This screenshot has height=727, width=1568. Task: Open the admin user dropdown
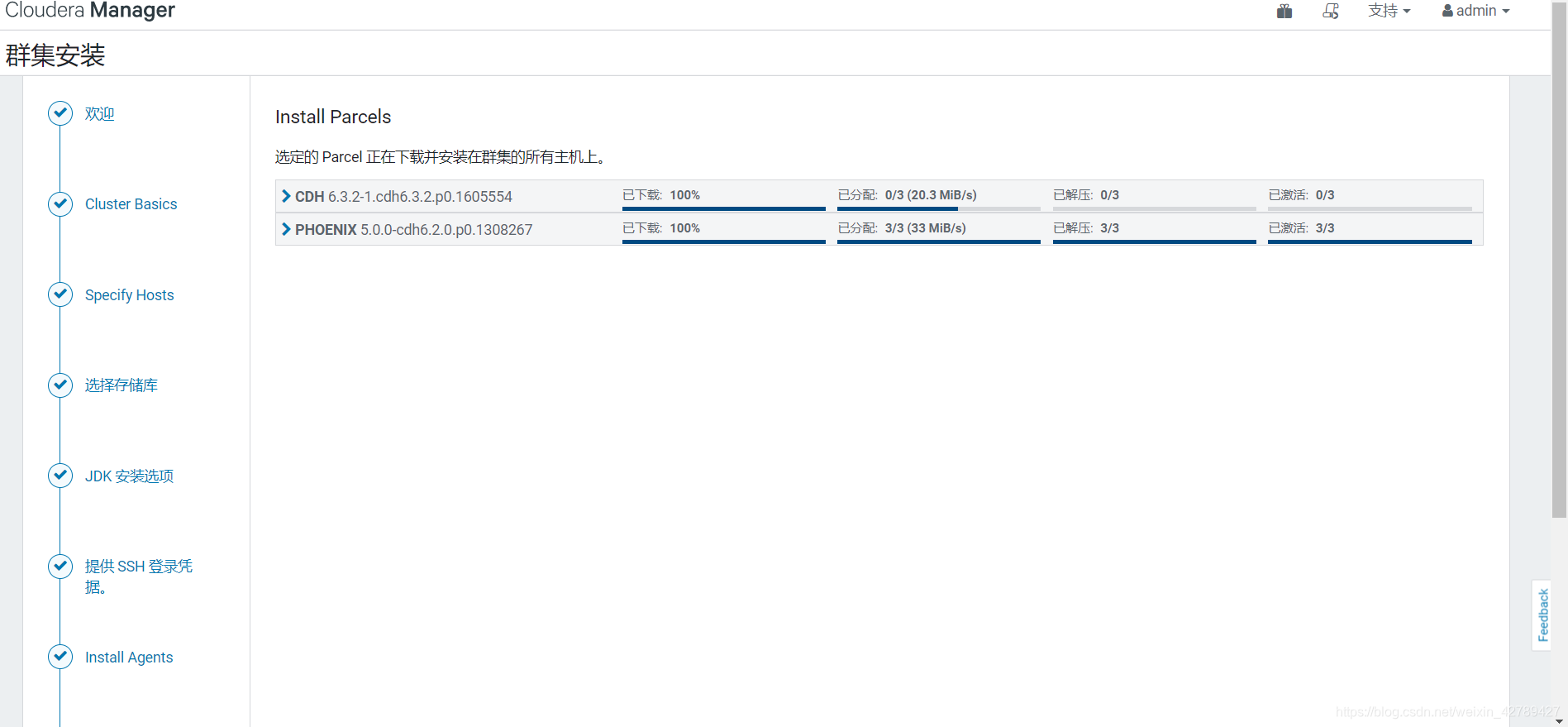pyautogui.click(x=1476, y=11)
